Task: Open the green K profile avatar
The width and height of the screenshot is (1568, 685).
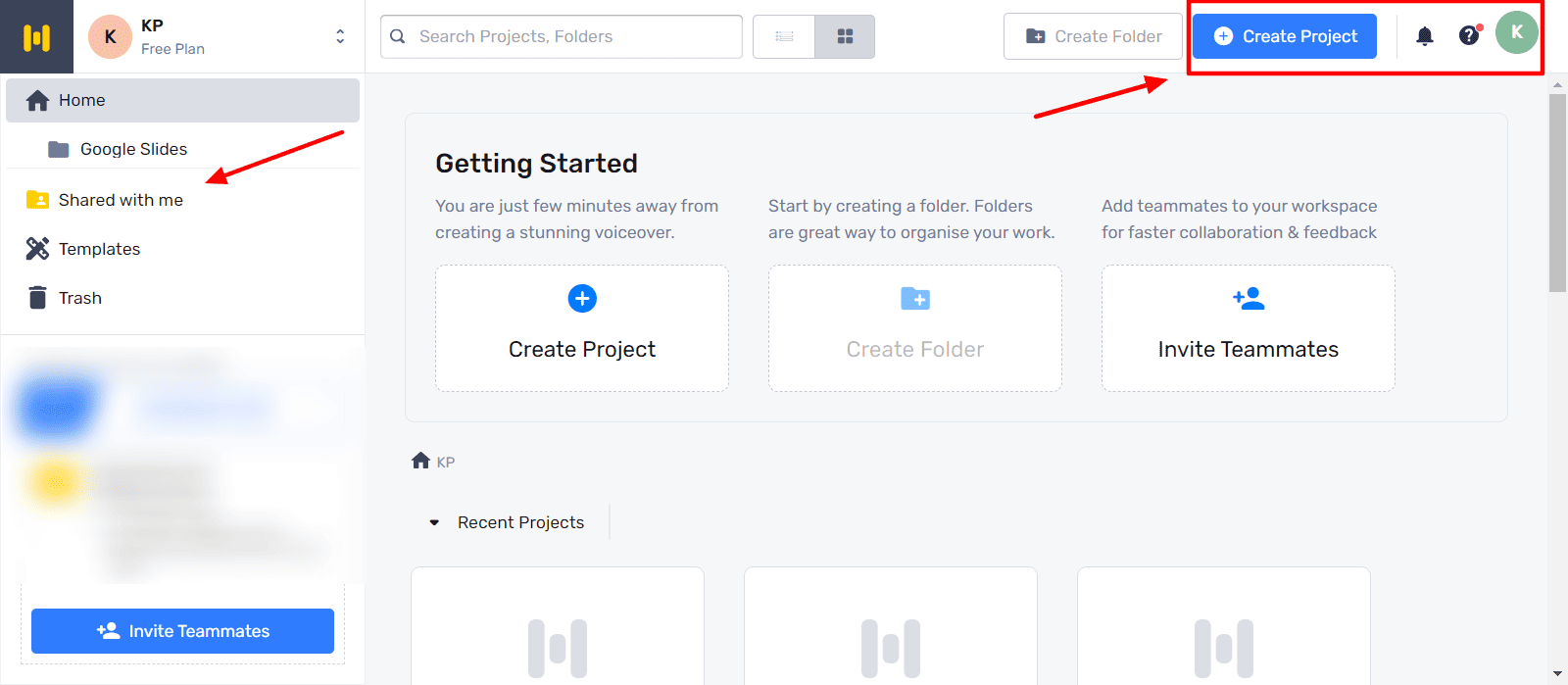Action: click(x=1516, y=33)
